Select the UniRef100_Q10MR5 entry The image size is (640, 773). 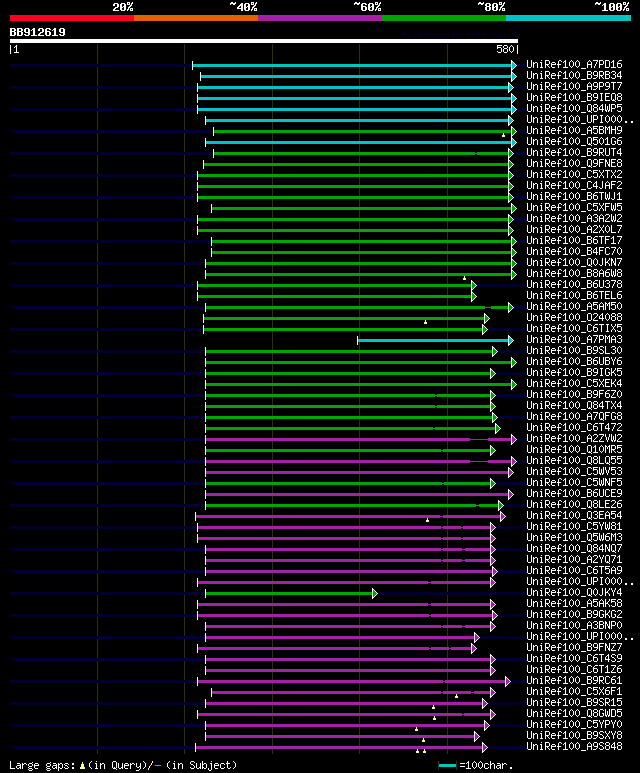574,450
